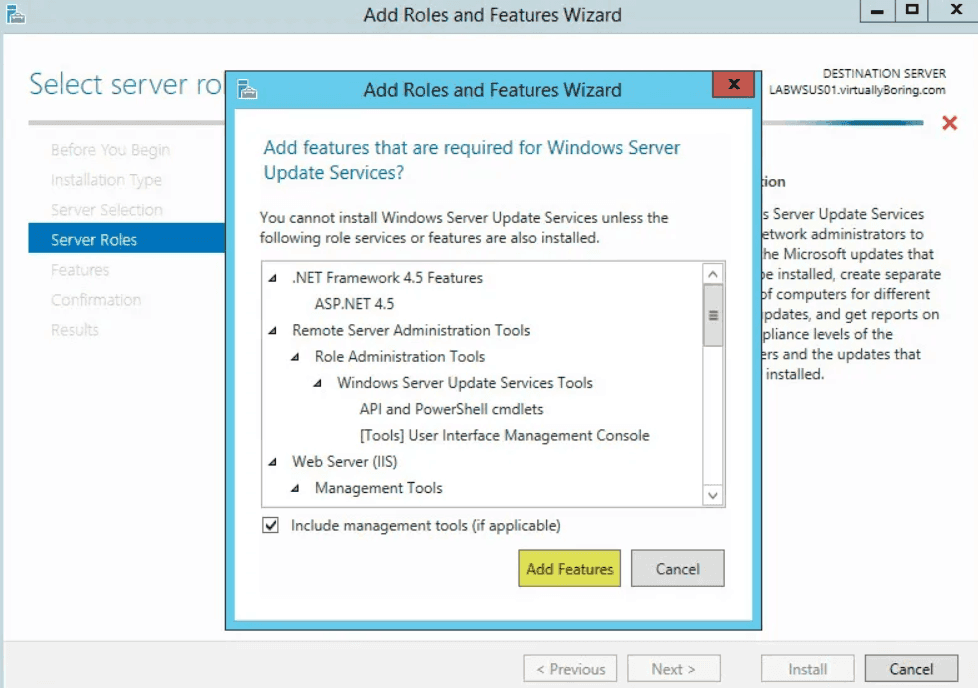Click the scroll down arrow in features list

pos(713,496)
